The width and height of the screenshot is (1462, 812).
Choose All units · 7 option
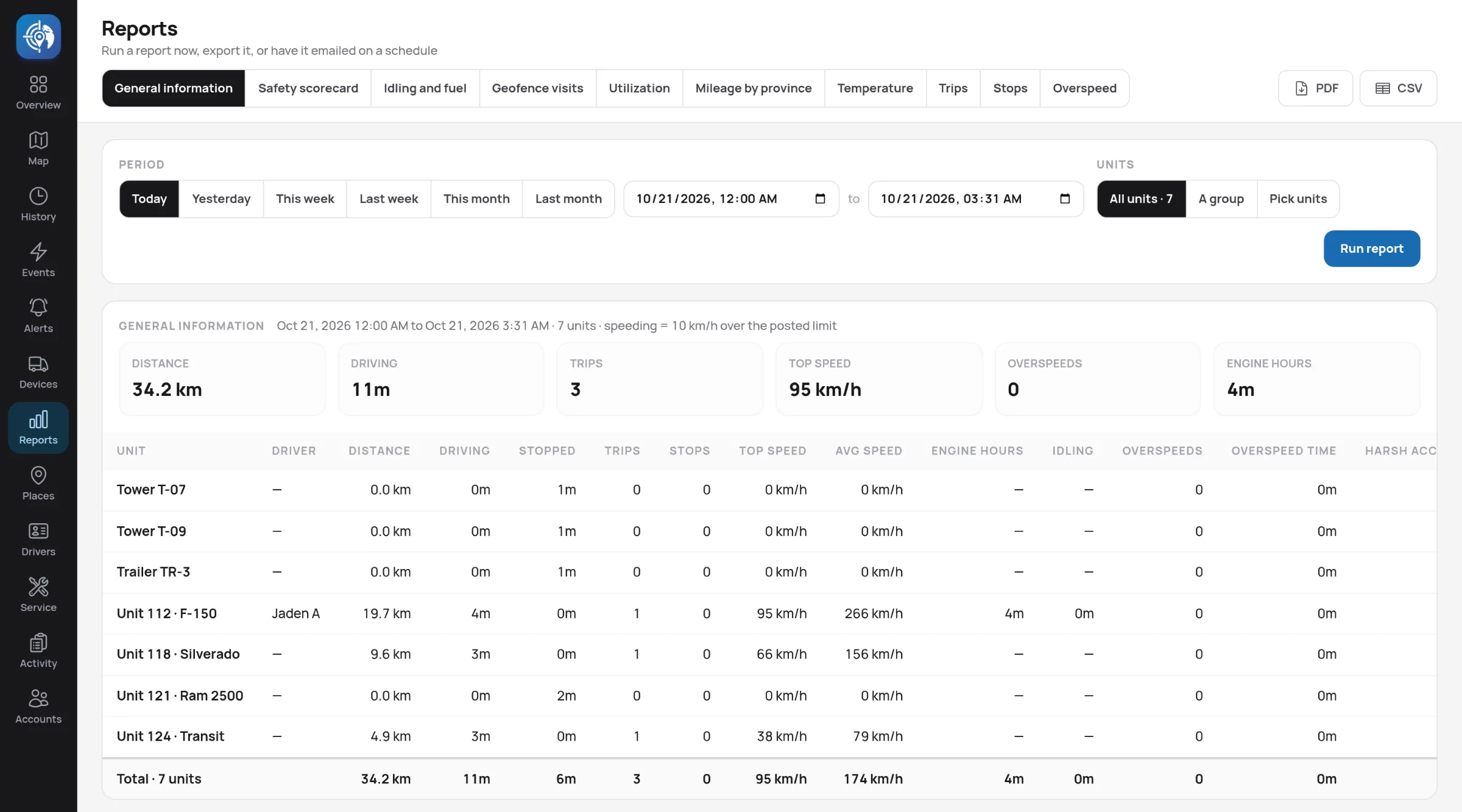click(1141, 199)
